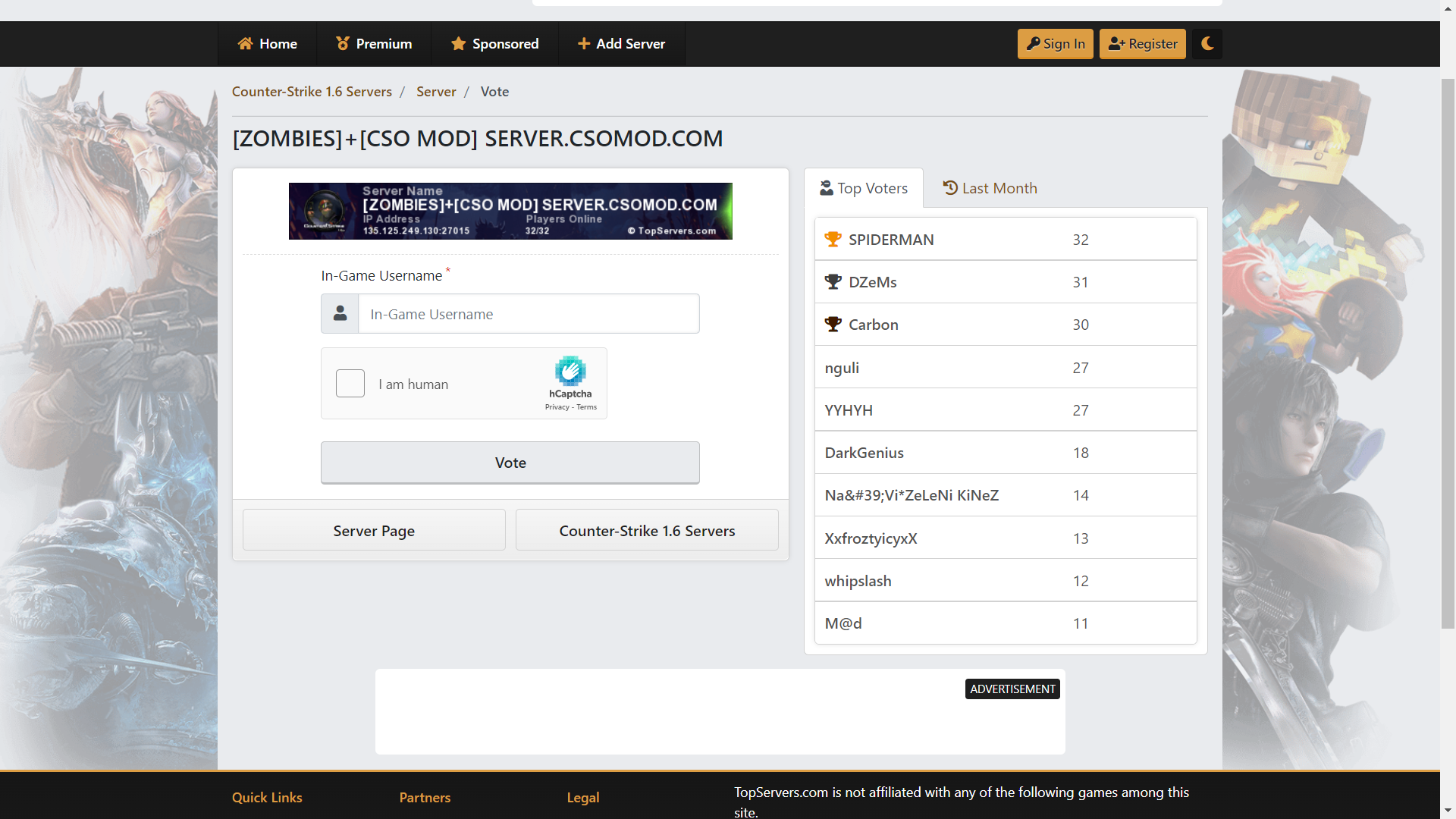Click the Add Server plus icon
The width and height of the screenshot is (1456, 819).
pyautogui.click(x=584, y=44)
